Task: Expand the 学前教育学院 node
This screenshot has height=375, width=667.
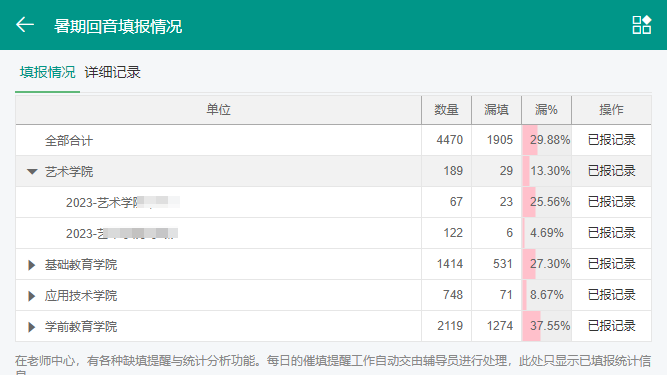Action: tap(31, 327)
